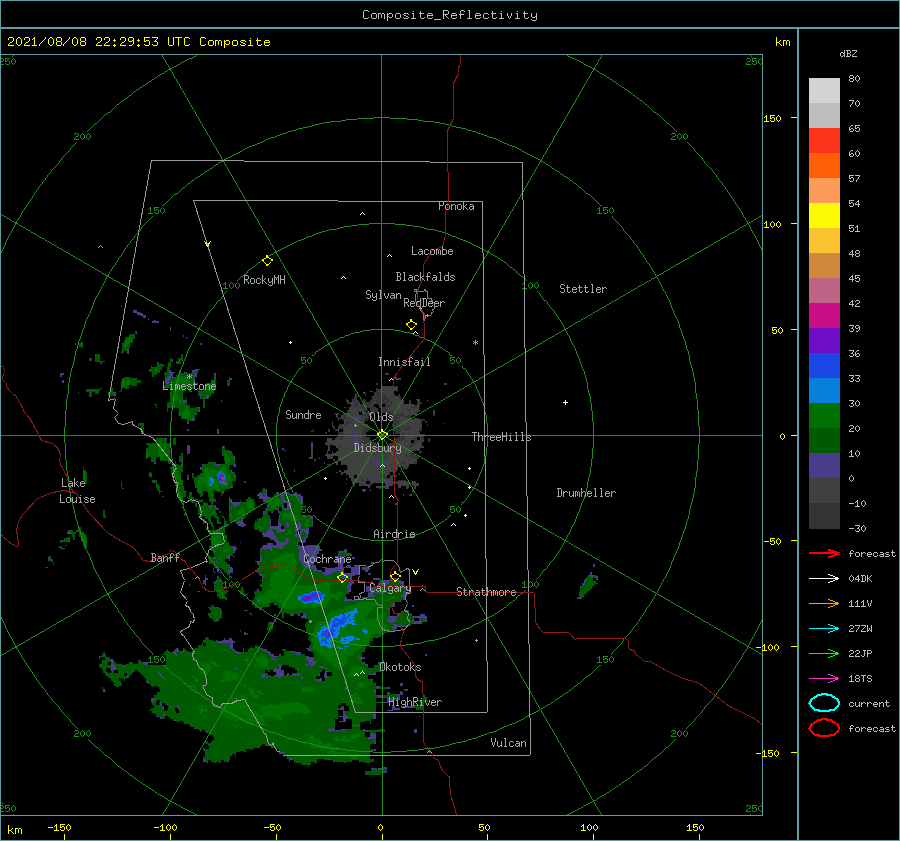Image resolution: width=900 pixels, height=841 pixels.
Task: Click the Drumheller city label
Action: (x=586, y=493)
